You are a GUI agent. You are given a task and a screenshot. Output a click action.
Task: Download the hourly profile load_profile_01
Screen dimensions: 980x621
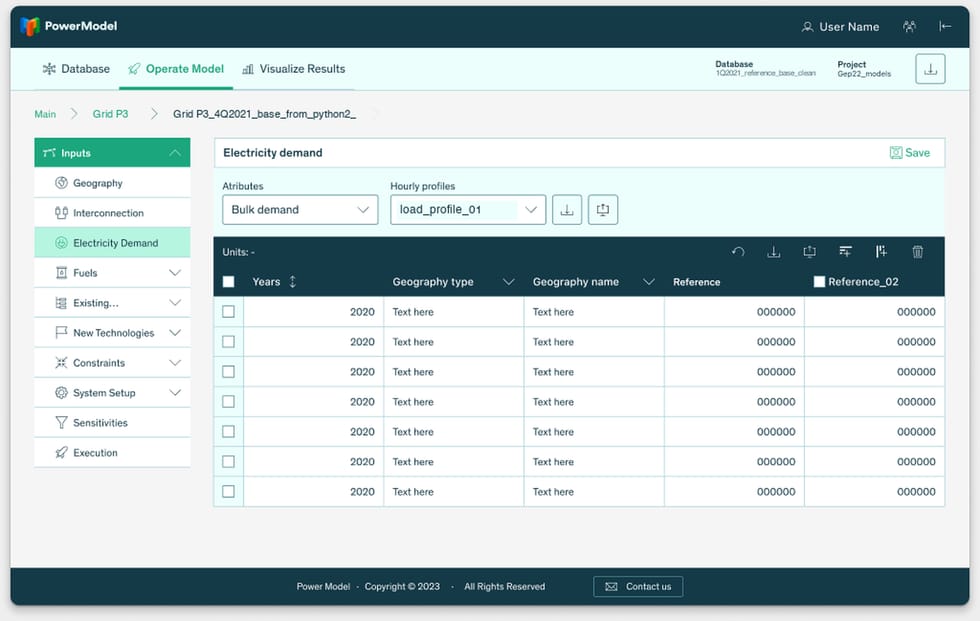567,210
